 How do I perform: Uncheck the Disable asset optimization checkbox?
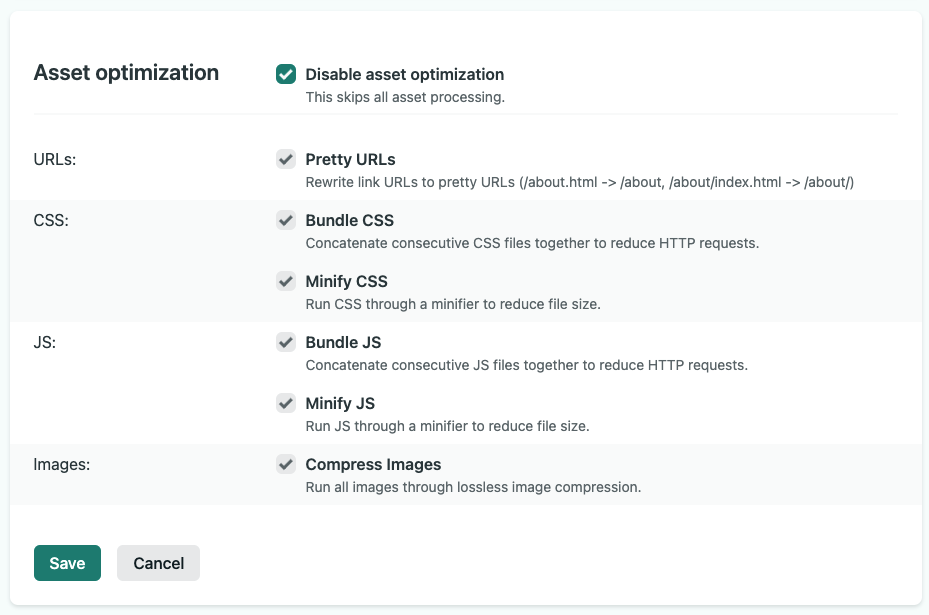286,74
